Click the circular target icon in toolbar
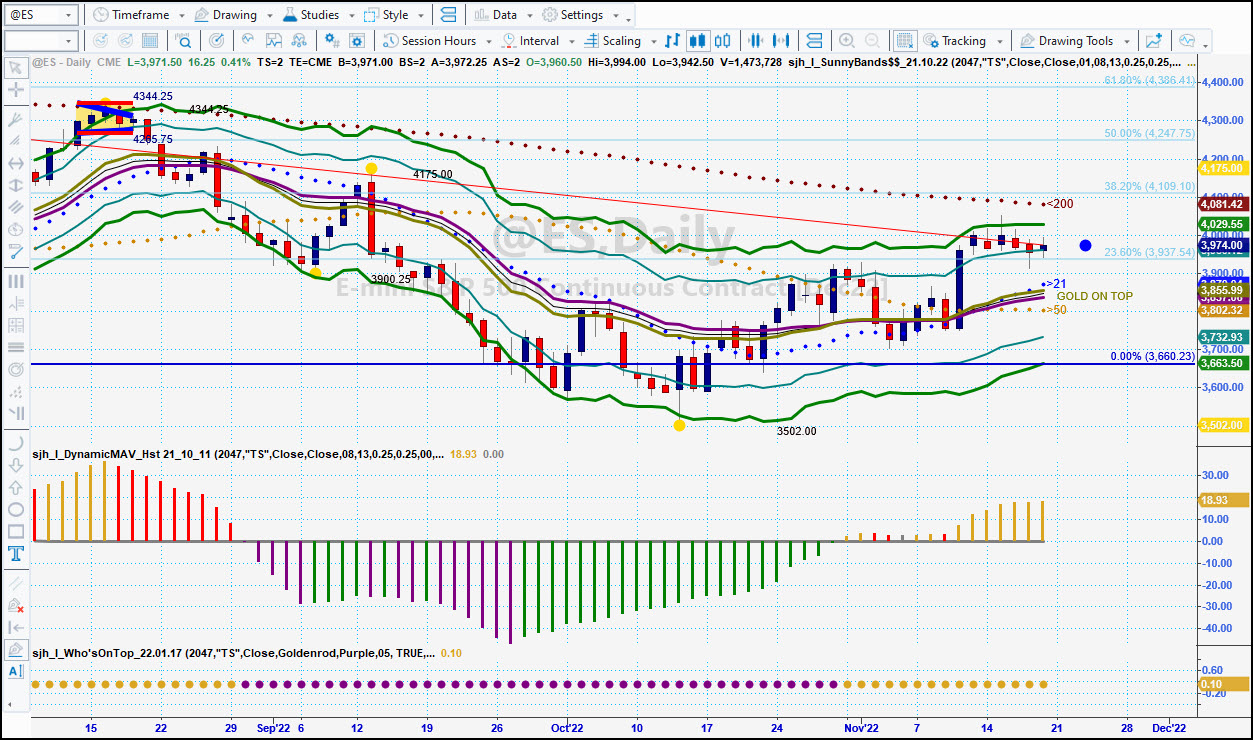Viewport: 1253px width, 740px height. pos(217,41)
